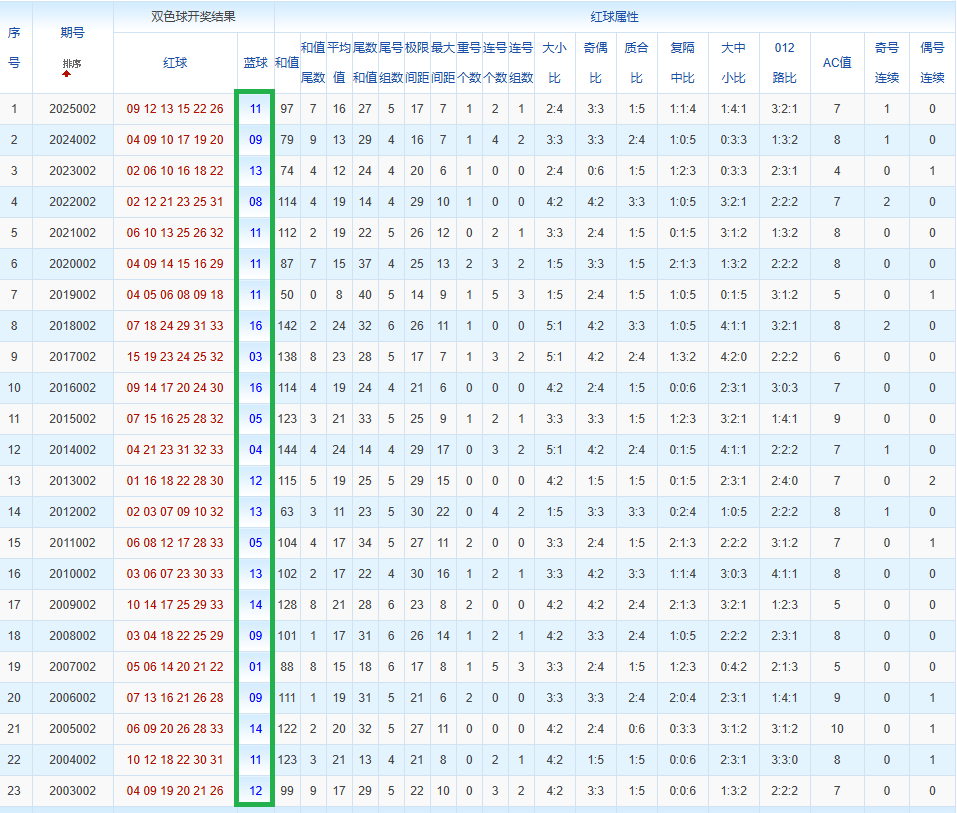Click the 红球 column header

[x=175, y=62]
